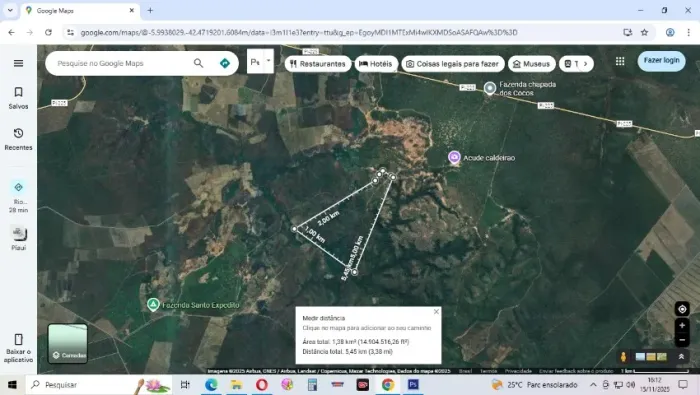Image resolution: width=700 pixels, height=395 pixels.
Task: Select the Açude caldeirão pin
Action: tap(454, 158)
